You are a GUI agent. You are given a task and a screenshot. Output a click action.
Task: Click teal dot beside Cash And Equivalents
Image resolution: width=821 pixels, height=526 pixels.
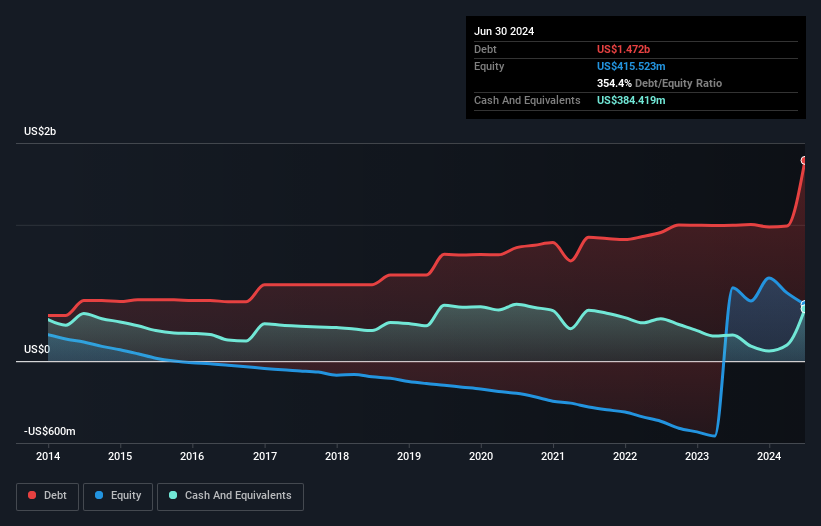click(174, 496)
